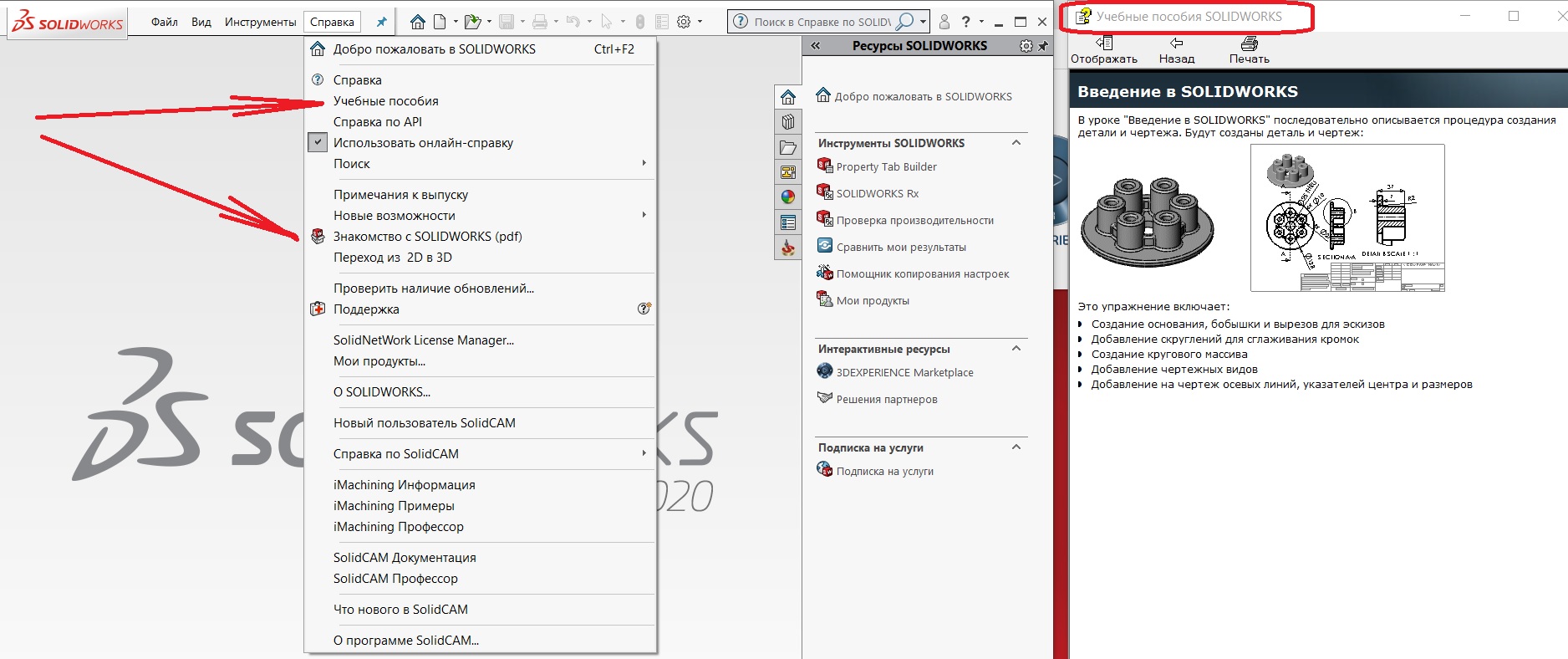Click the File Properties list icon
The width and height of the screenshot is (1568, 659).
click(x=662, y=22)
